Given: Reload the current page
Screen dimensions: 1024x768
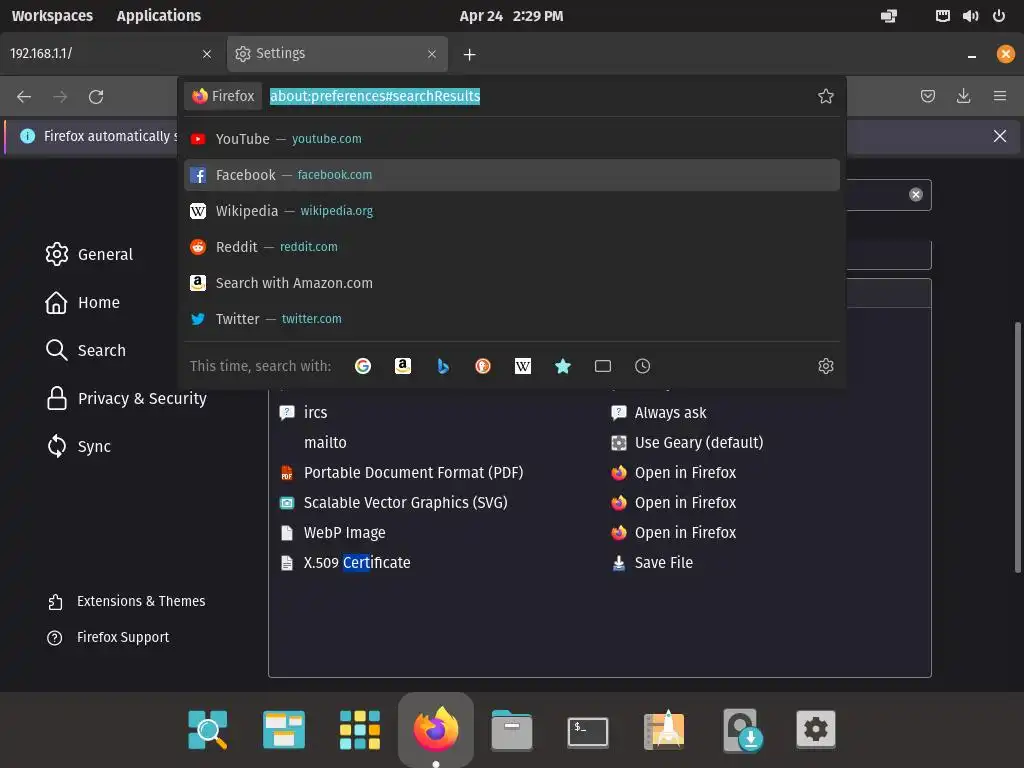Looking at the screenshot, I should (96, 97).
